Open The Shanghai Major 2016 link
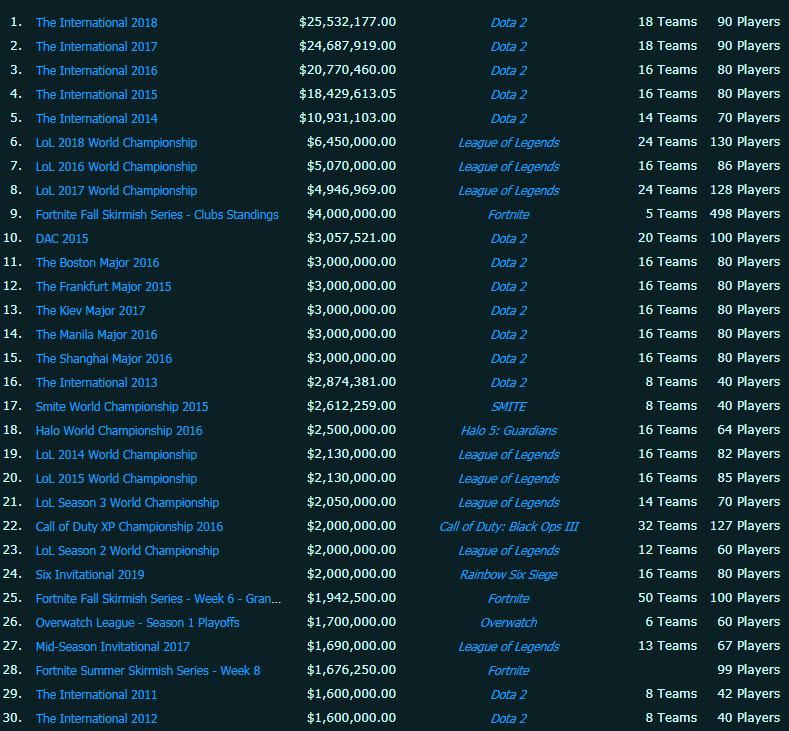The width and height of the screenshot is (789, 731). tap(104, 359)
